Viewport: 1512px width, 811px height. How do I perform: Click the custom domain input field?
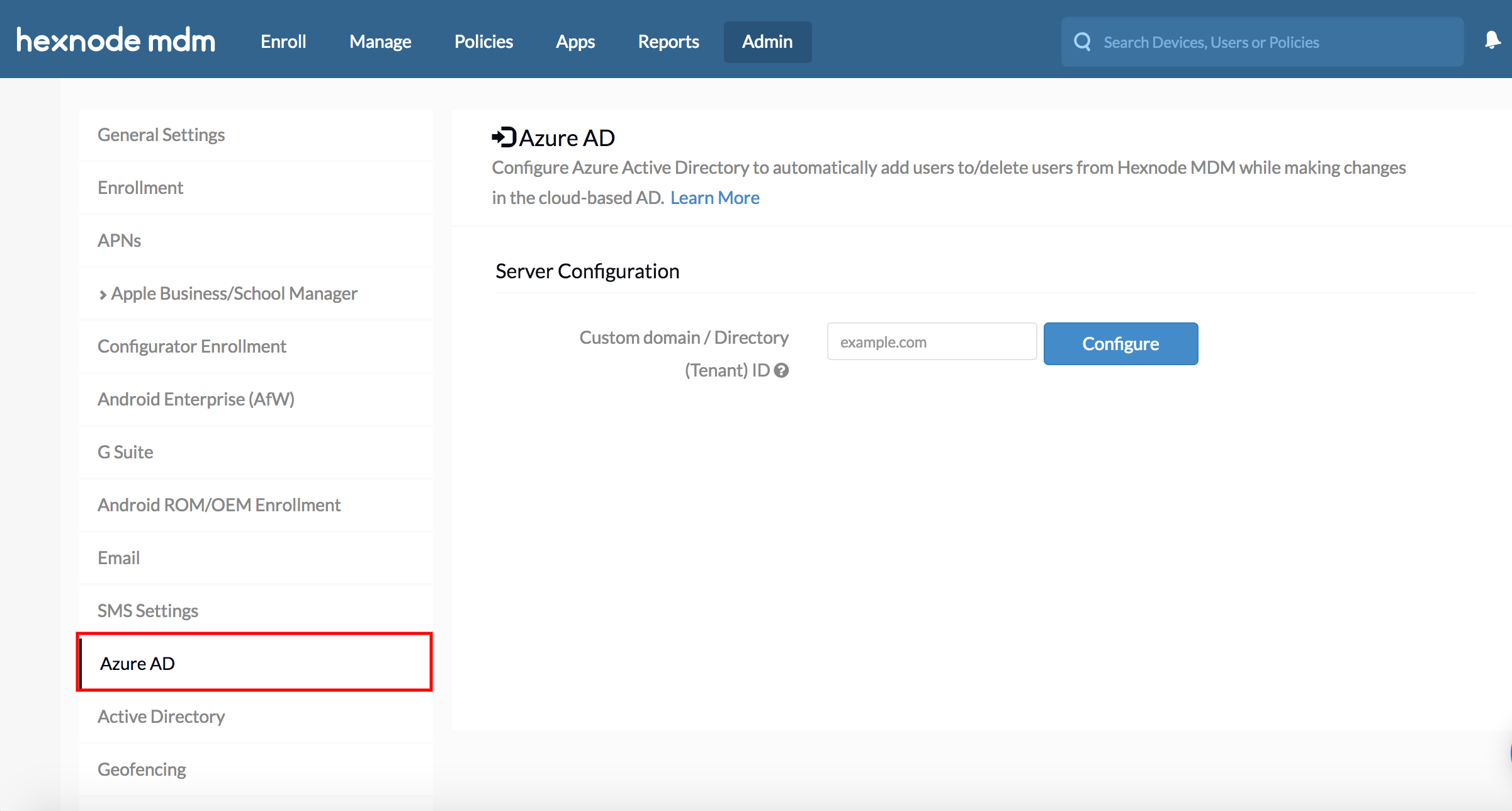932,341
